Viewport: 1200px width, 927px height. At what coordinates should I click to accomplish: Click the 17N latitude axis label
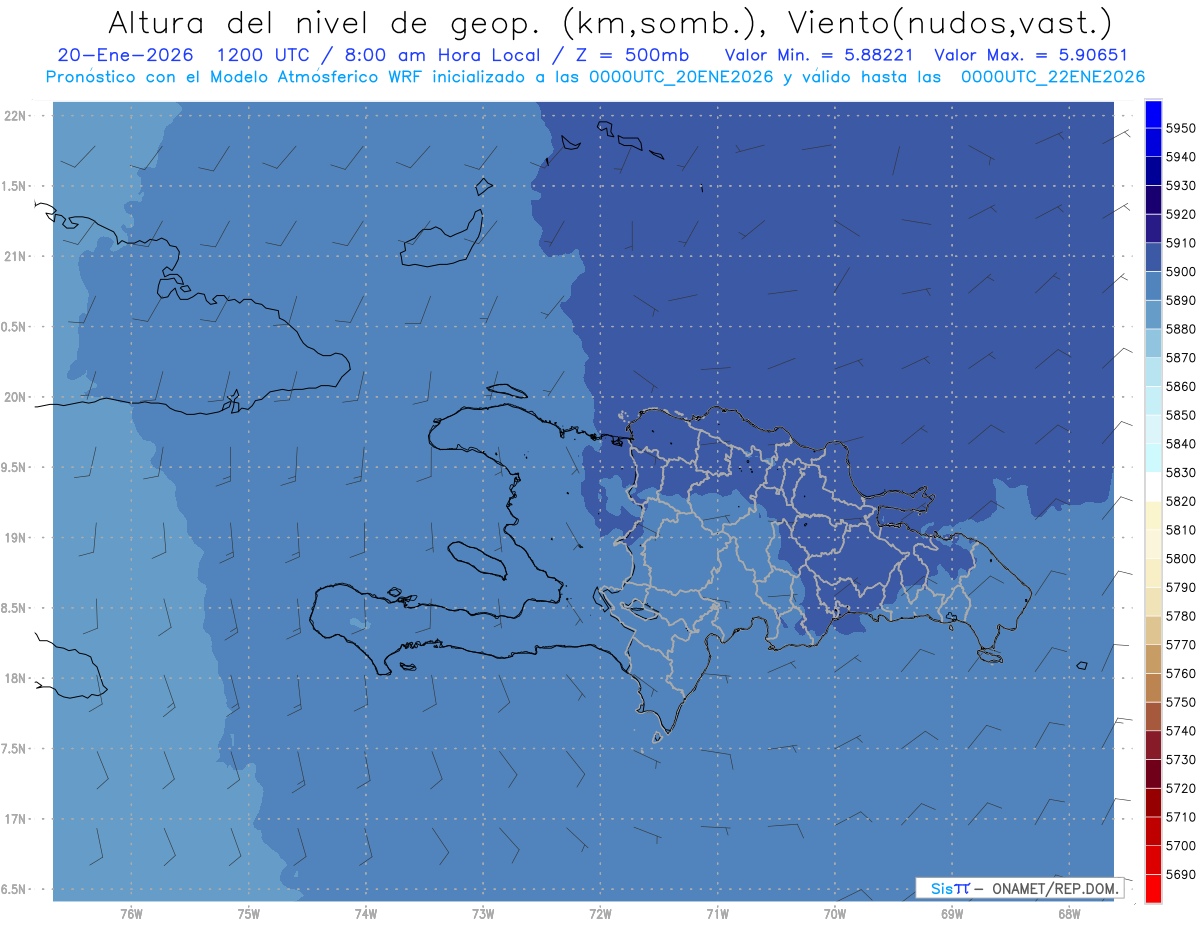coord(17,819)
